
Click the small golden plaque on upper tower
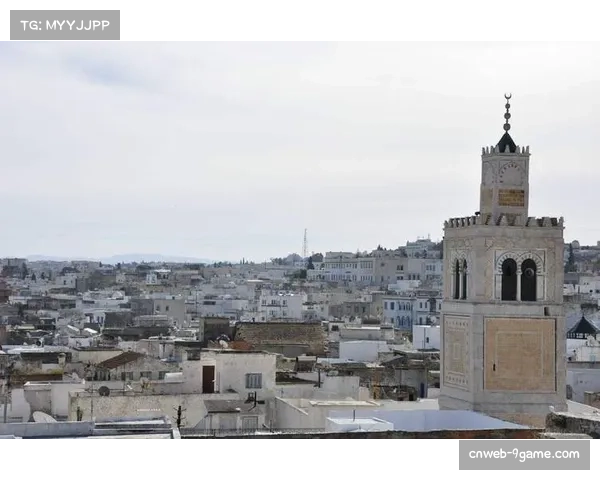(511, 198)
